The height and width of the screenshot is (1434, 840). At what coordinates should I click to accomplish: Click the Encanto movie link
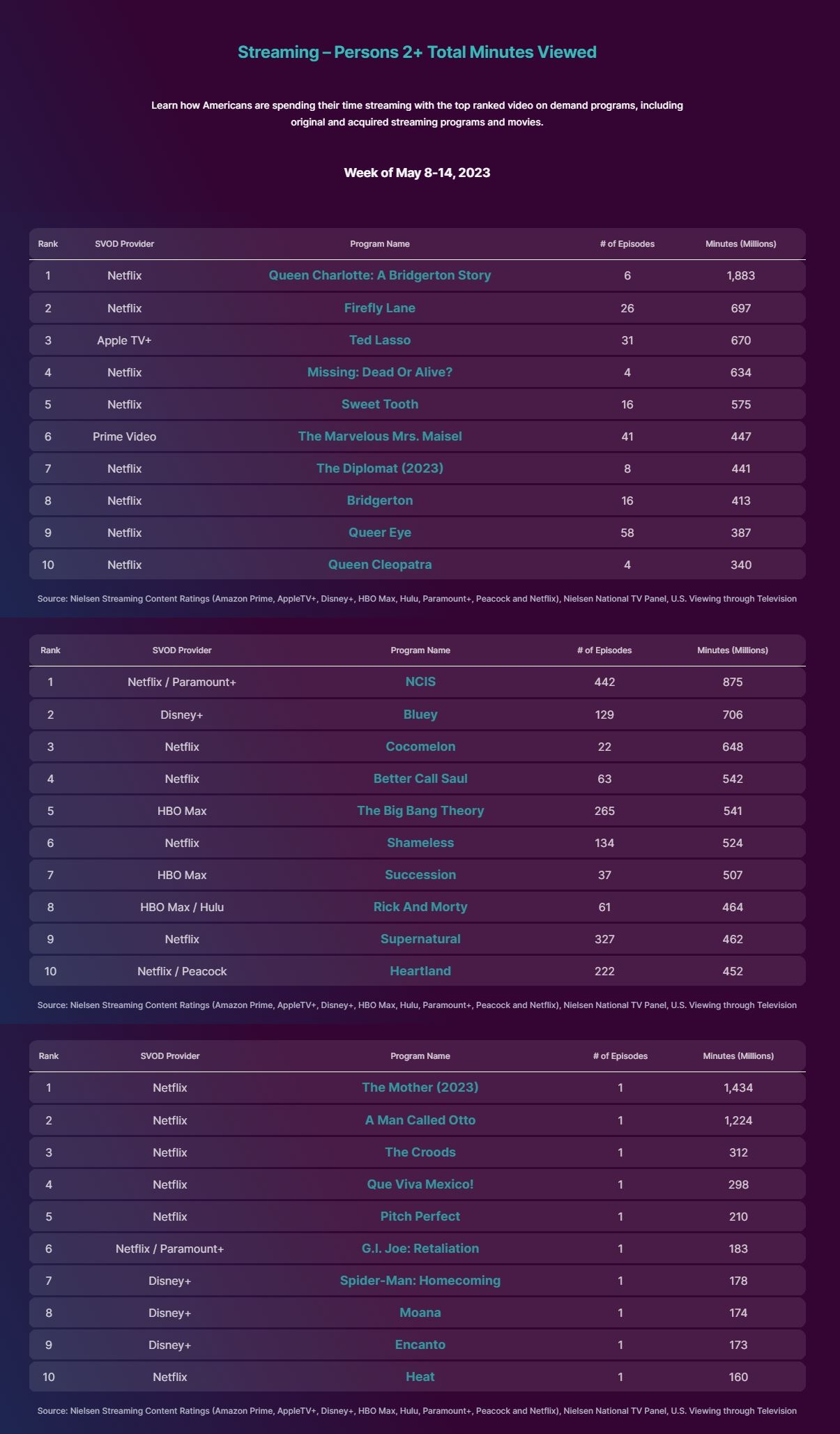click(420, 1345)
